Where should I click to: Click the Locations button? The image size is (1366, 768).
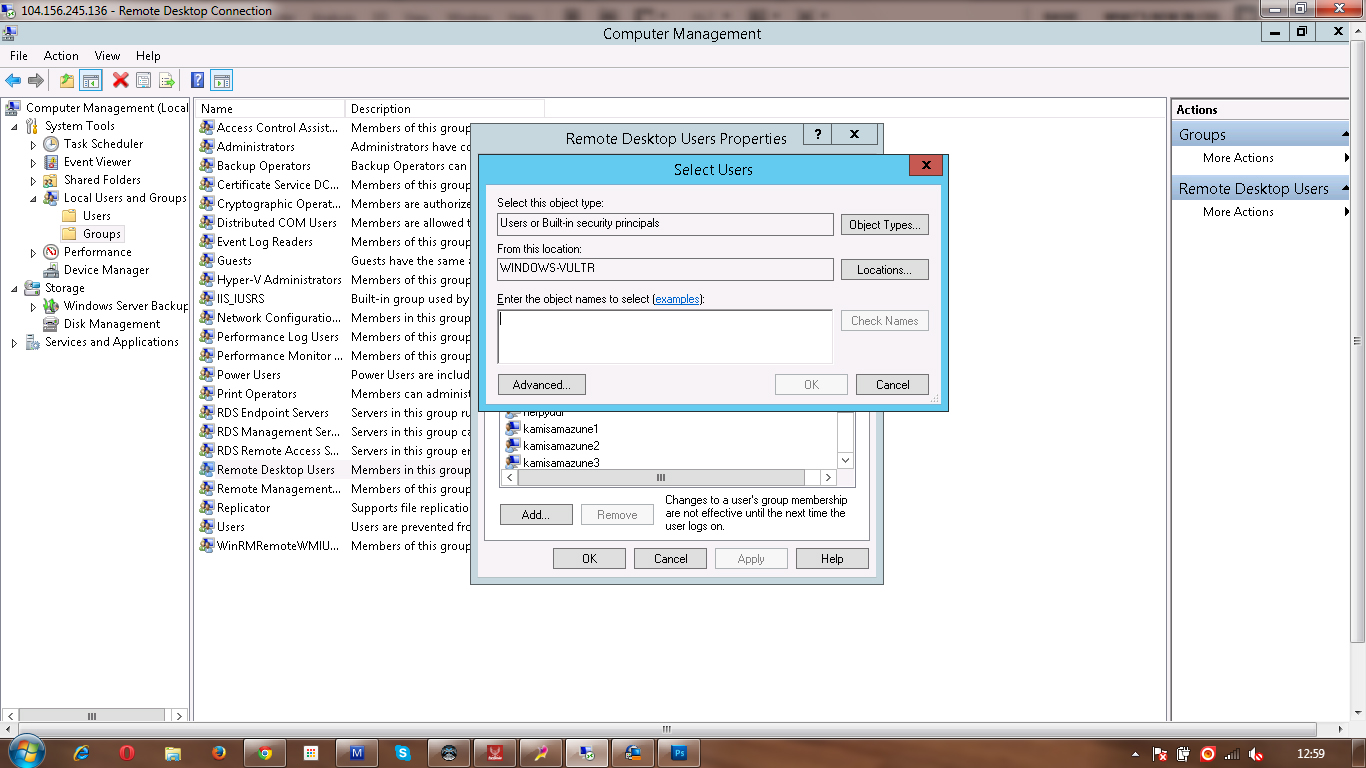coord(884,269)
